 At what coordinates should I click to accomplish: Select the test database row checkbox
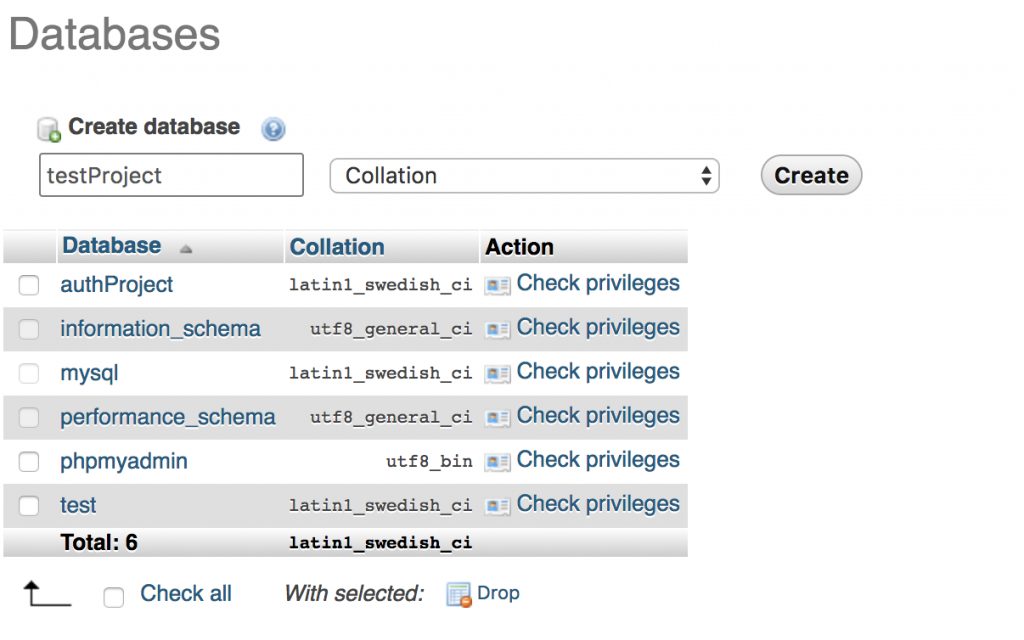point(28,505)
